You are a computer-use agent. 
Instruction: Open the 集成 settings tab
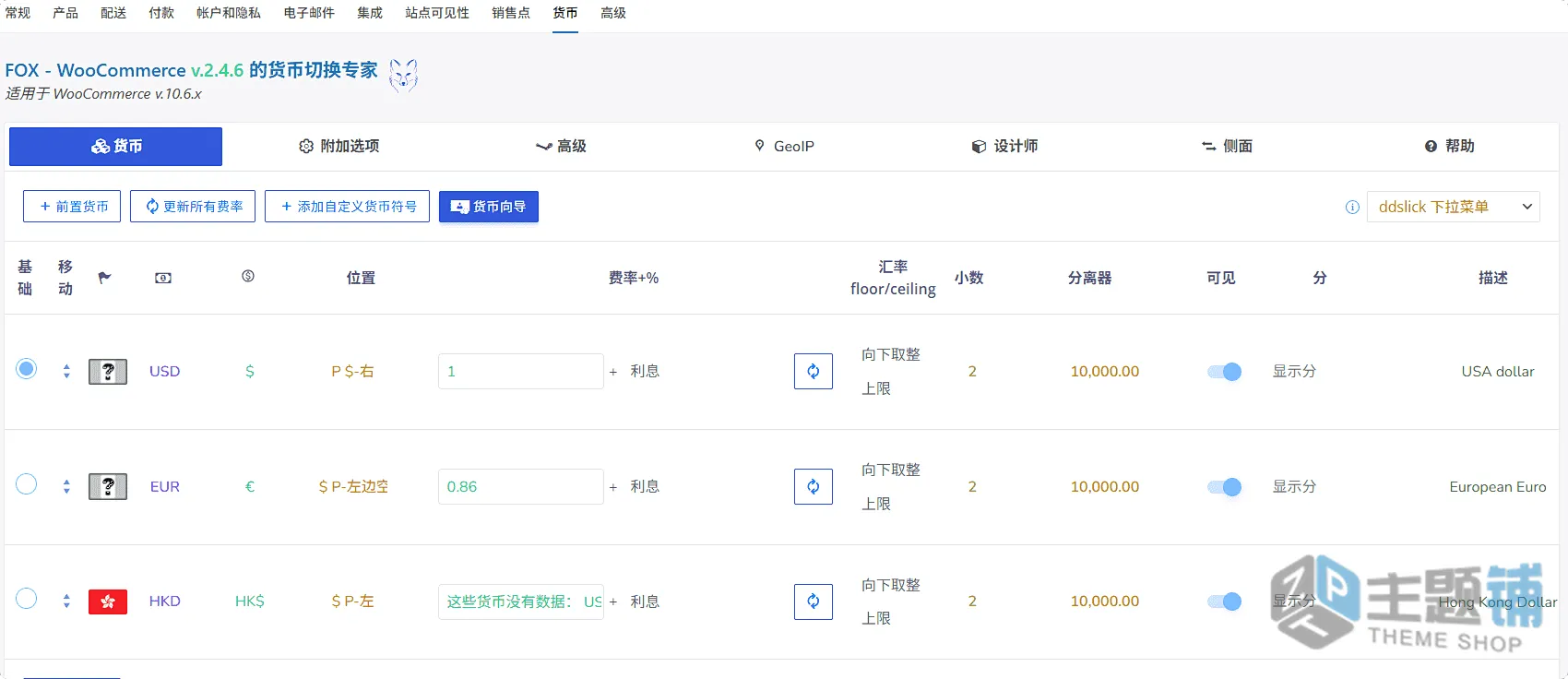[370, 13]
